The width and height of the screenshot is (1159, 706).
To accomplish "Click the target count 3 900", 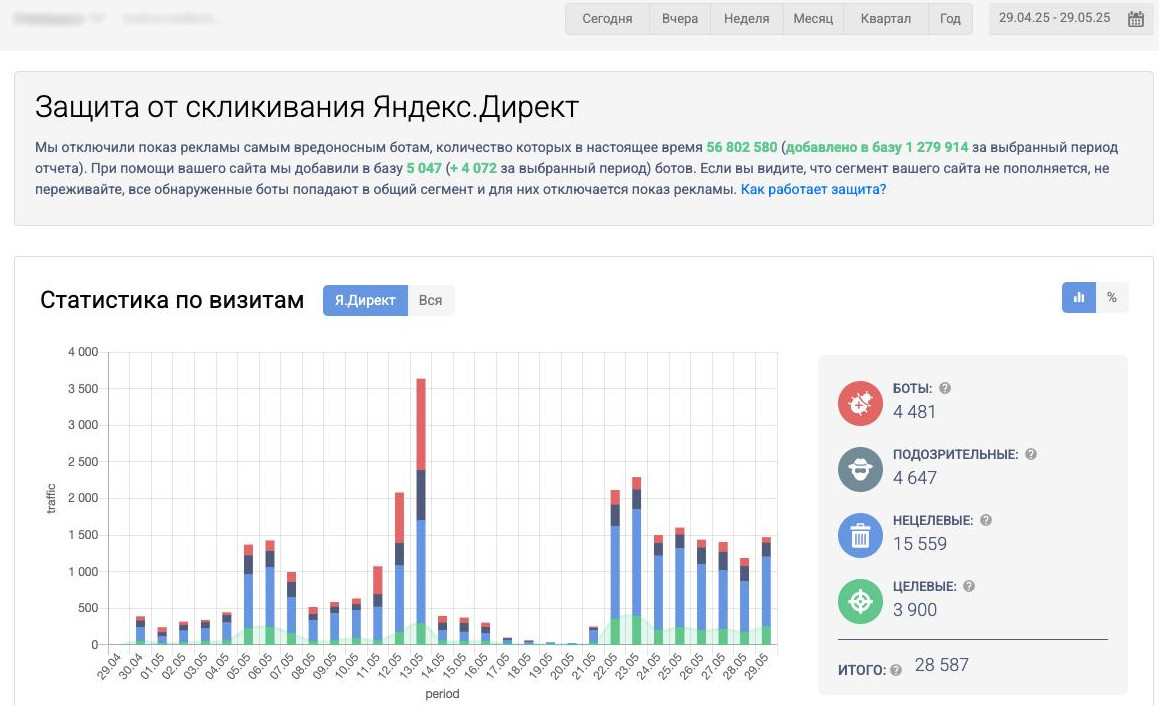I will tap(915, 609).
